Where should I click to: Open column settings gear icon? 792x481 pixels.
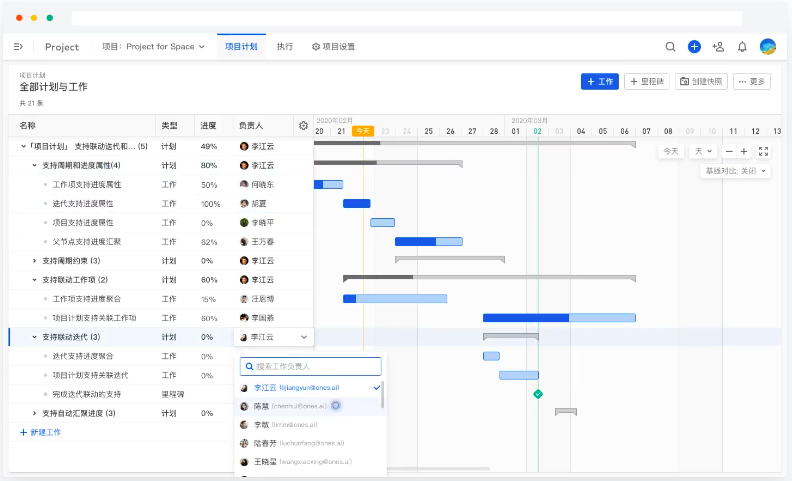point(303,126)
